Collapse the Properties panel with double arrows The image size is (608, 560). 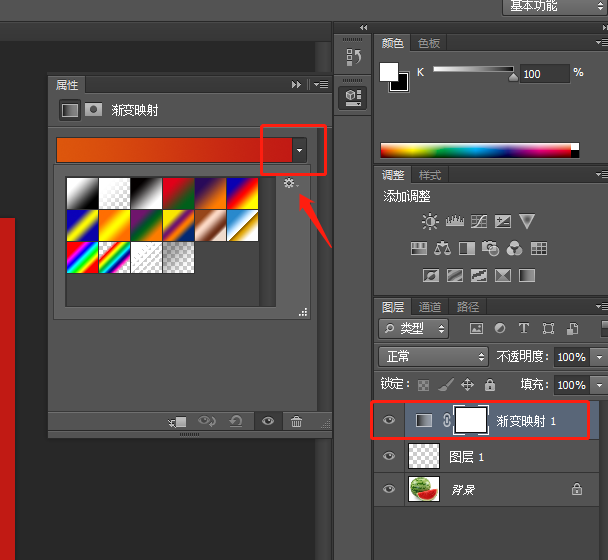tap(296, 84)
